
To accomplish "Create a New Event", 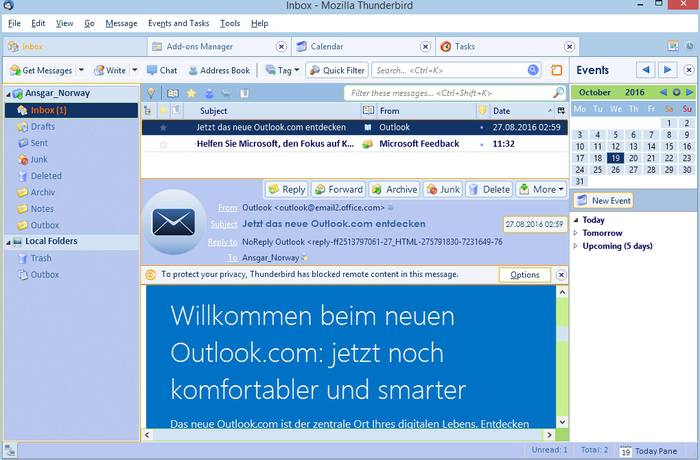I will click(603, 201).
